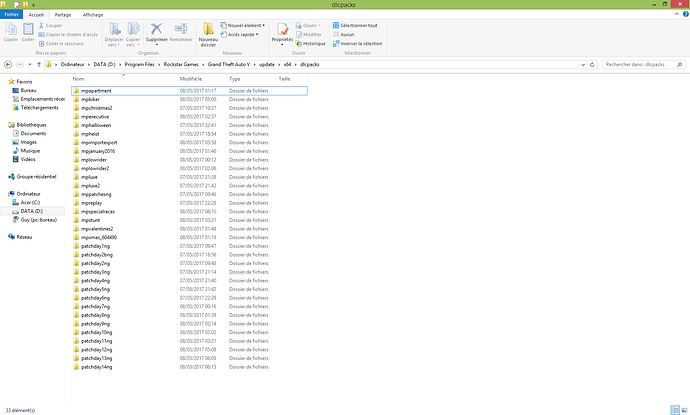Click Aucun selection option
Screen dimensions: 690x415
pos(343,34)
